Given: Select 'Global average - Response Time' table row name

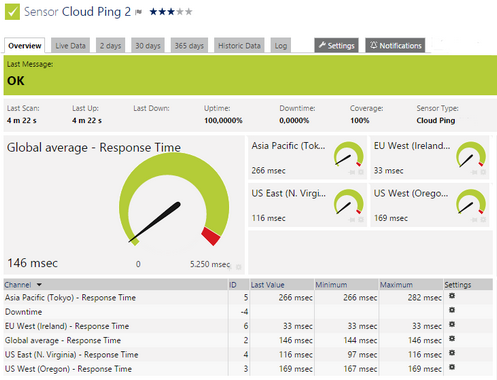Looking at the screenshot, I should pos(63,340).
